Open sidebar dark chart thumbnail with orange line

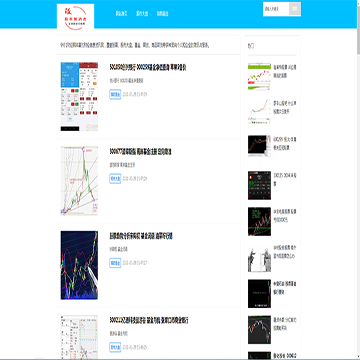coord(259,146)
